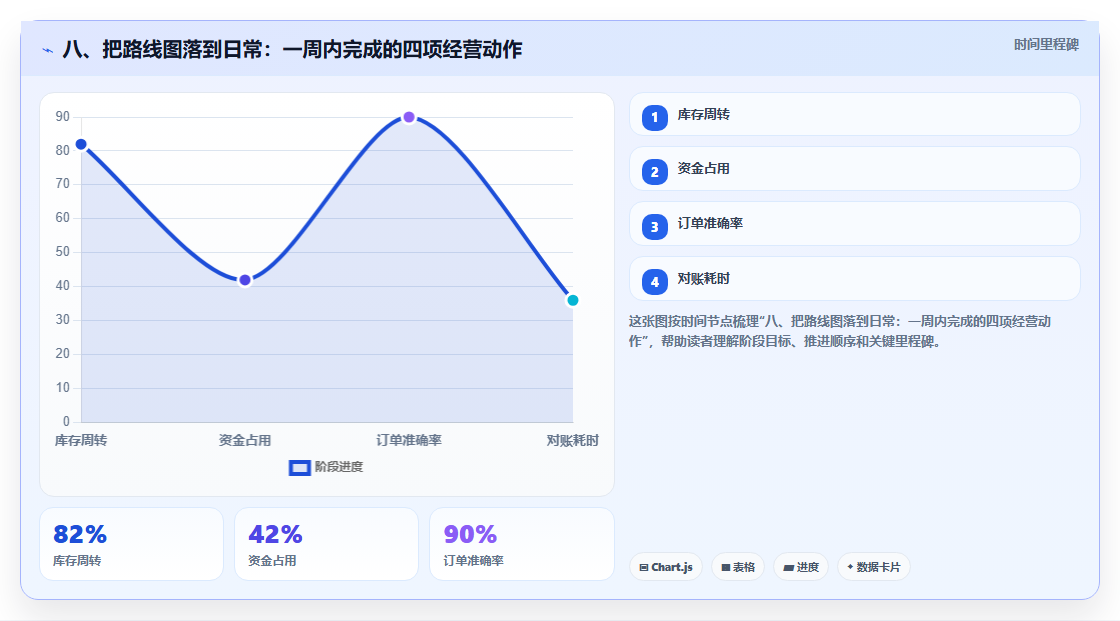Select the 资金占用 list item text
Screen dimensions: 1120x621
tap(704, 169)
